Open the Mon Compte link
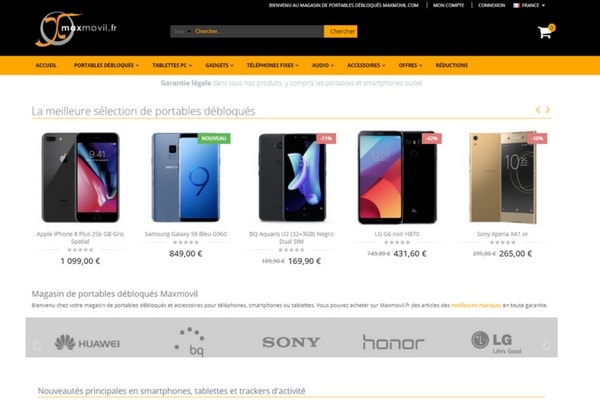The height and width of the screenshot is (400, 600). click(x=448, y=5)
